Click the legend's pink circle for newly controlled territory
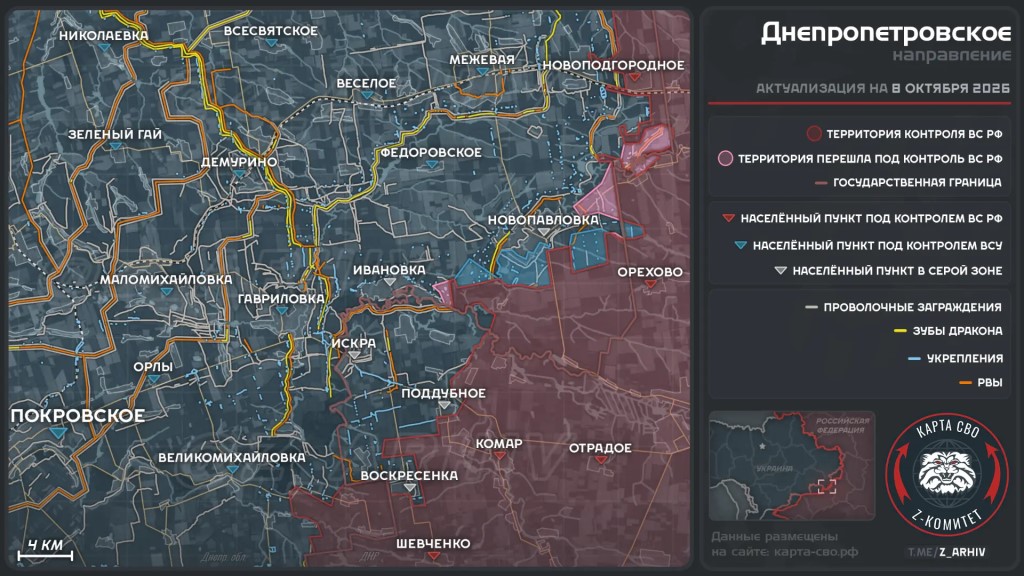This screenshot has height=576, width=1024. point(725,158)
